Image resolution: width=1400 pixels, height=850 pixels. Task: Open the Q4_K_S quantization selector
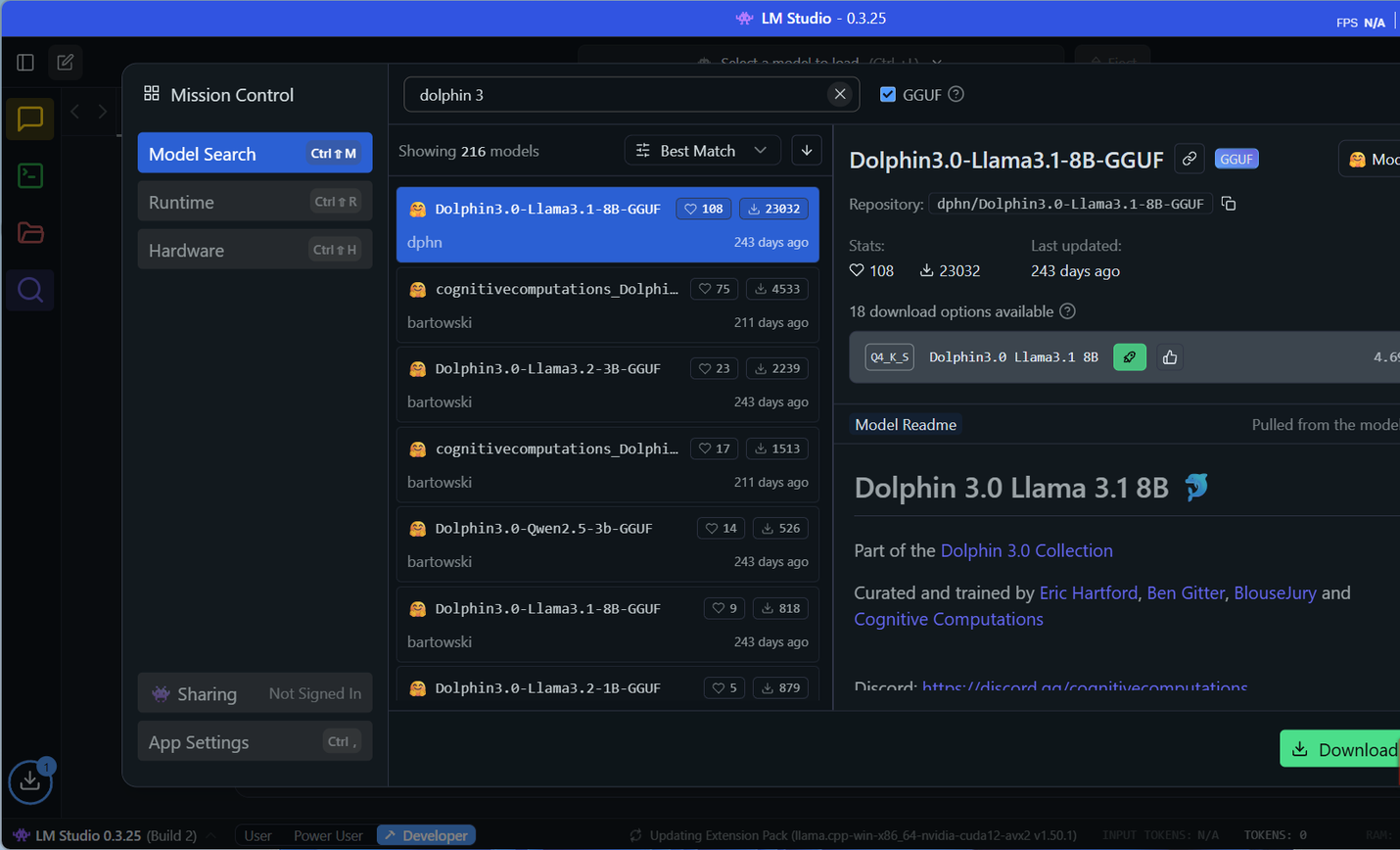(x=889, y=357)
